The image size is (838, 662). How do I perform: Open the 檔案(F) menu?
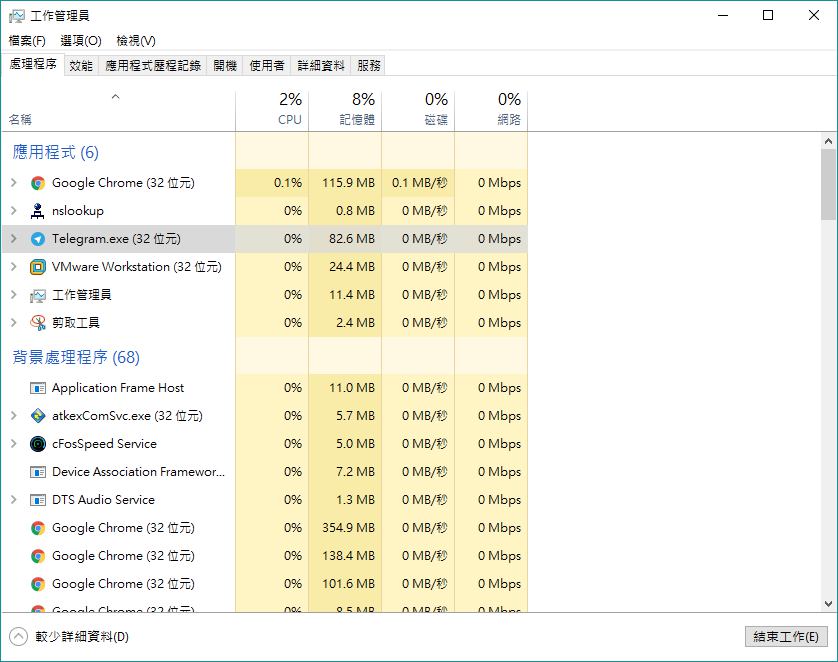(27, 41)
